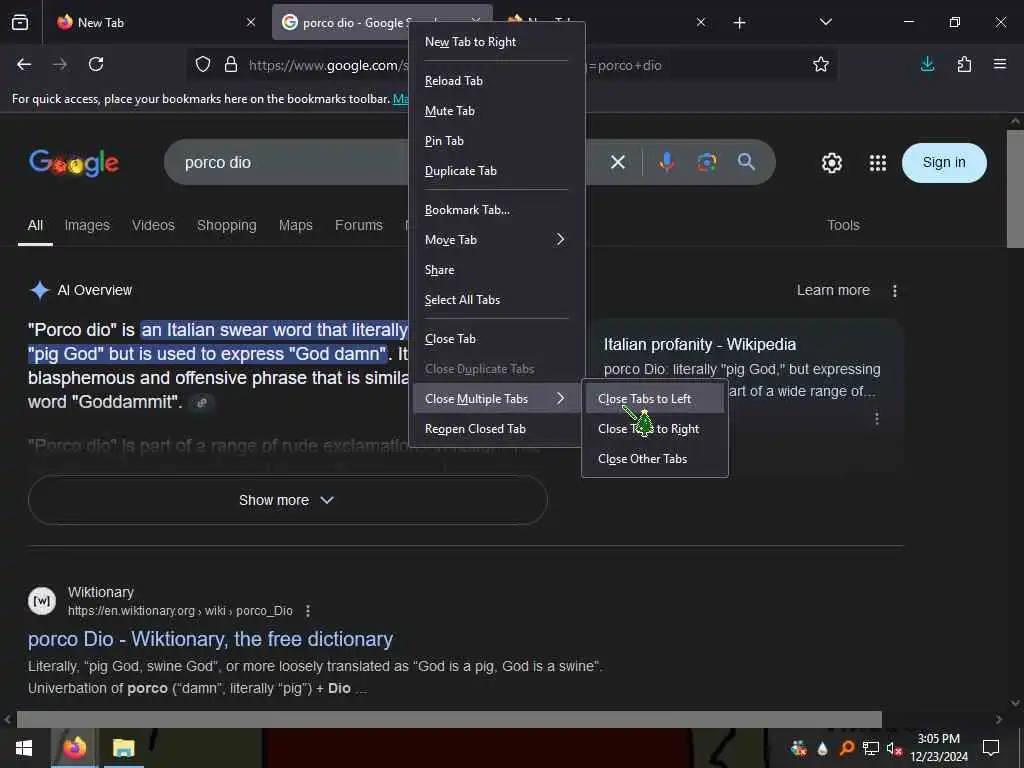Open Google quick settings gear
Image resolution: width=1024 pixels, height=768 pixels.
tap(831, 163)
